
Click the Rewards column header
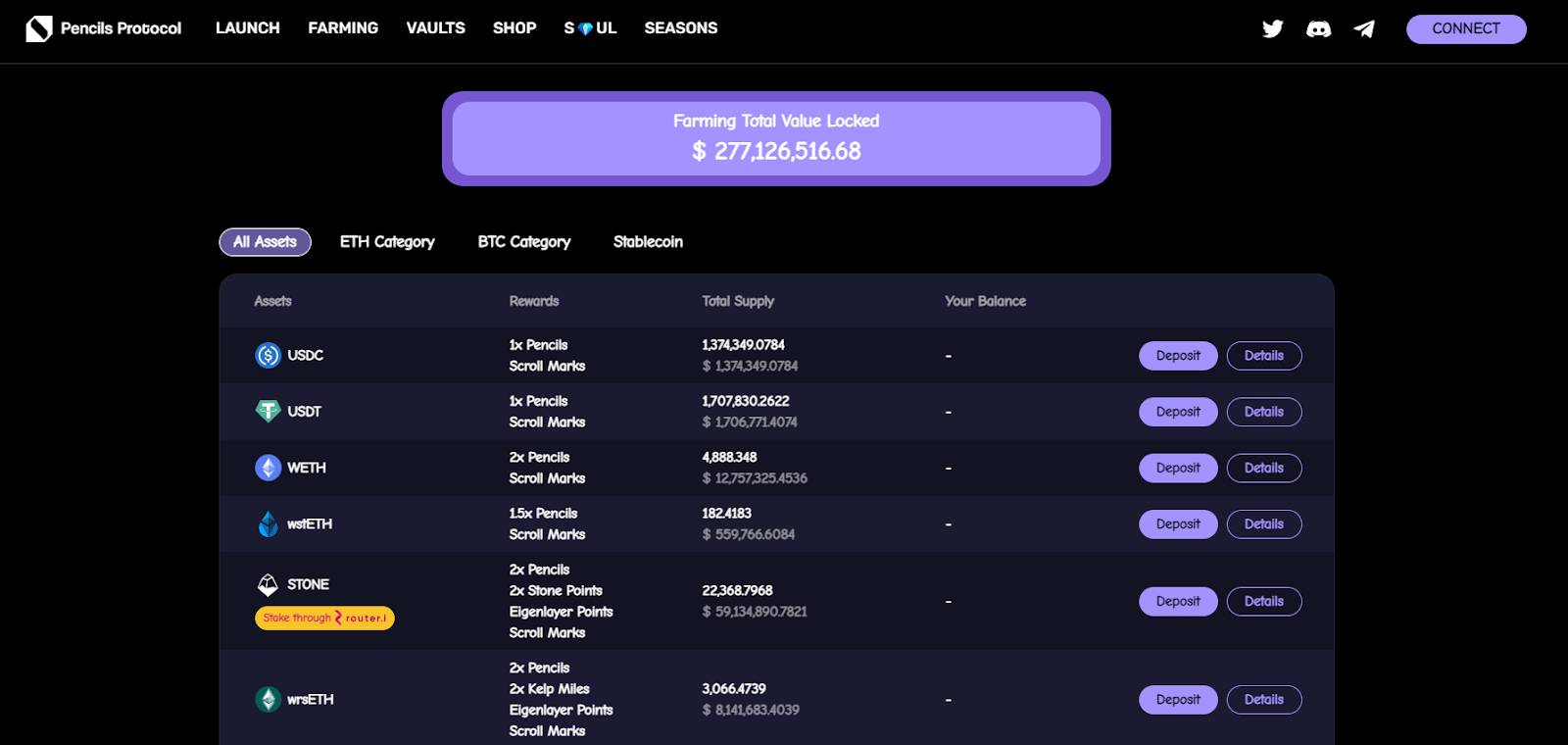pyautogui.click(x=534, y=301)
